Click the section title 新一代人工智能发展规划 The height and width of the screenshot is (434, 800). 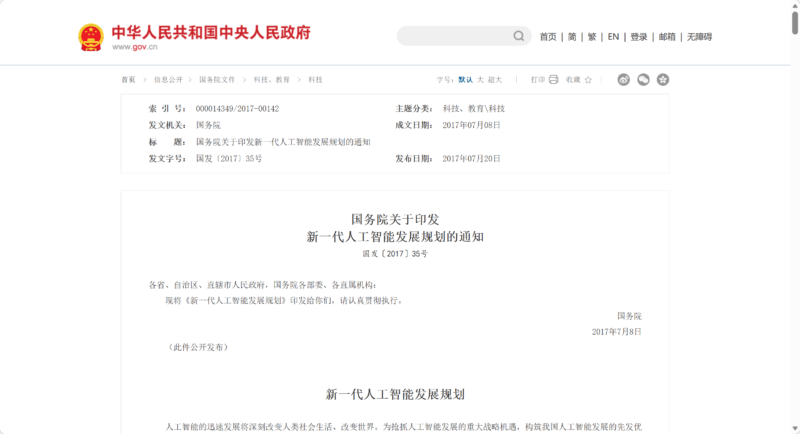(x=395, y=394)
